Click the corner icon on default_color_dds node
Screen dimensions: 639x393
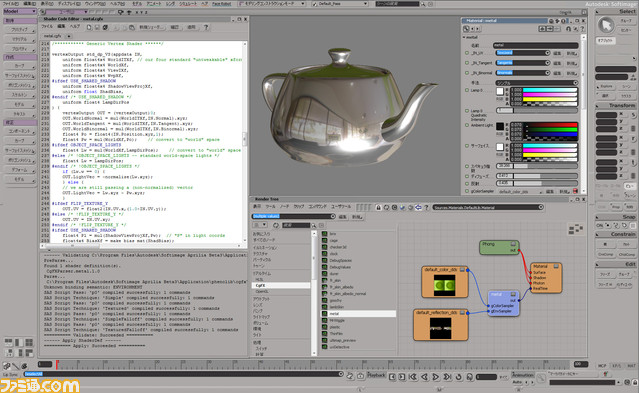pyautogui.click(x=462, y=269)
